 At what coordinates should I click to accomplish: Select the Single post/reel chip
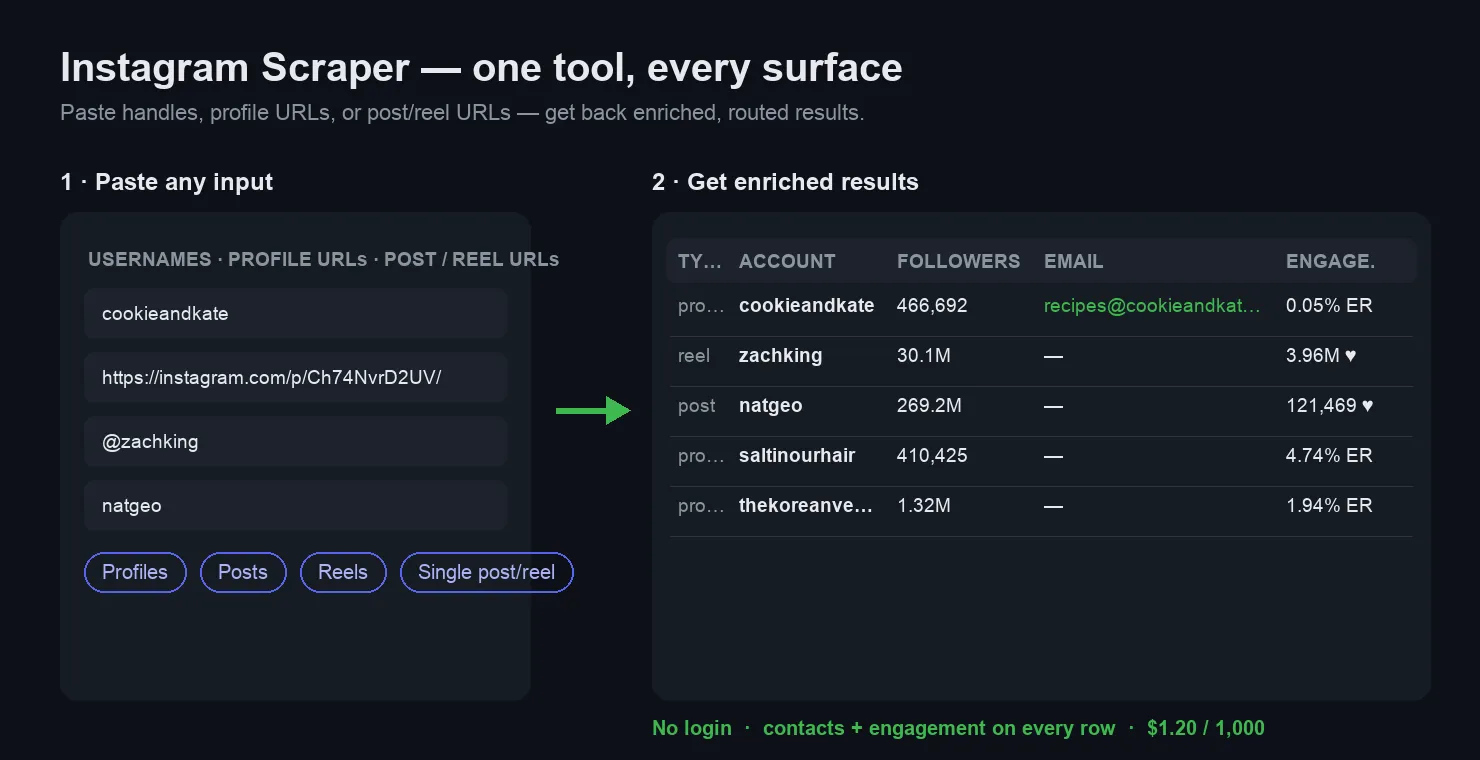(x=486, y=572)
